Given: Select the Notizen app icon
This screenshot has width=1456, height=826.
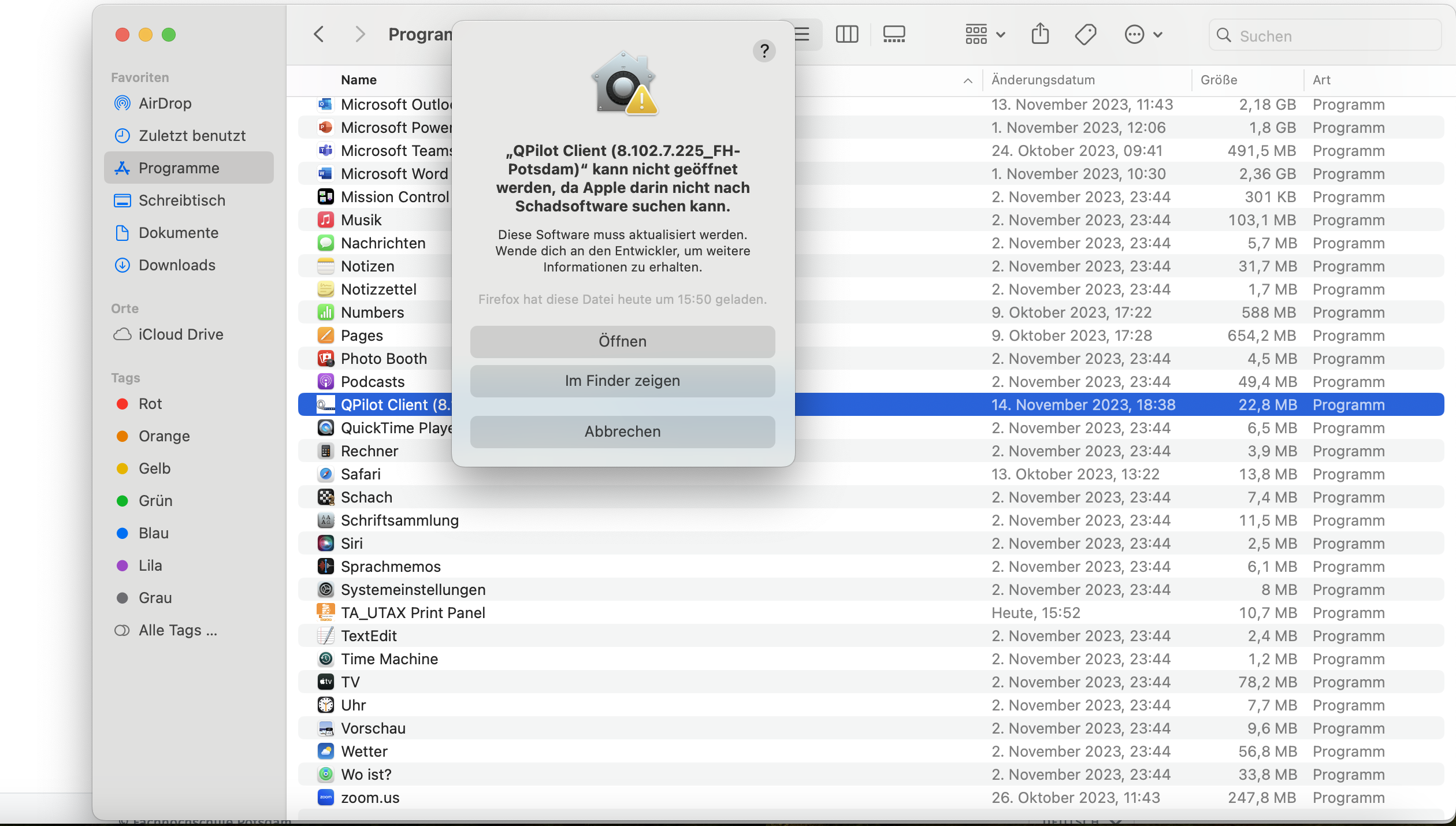Looking at the screenshot, I should (x=326, y=266).
